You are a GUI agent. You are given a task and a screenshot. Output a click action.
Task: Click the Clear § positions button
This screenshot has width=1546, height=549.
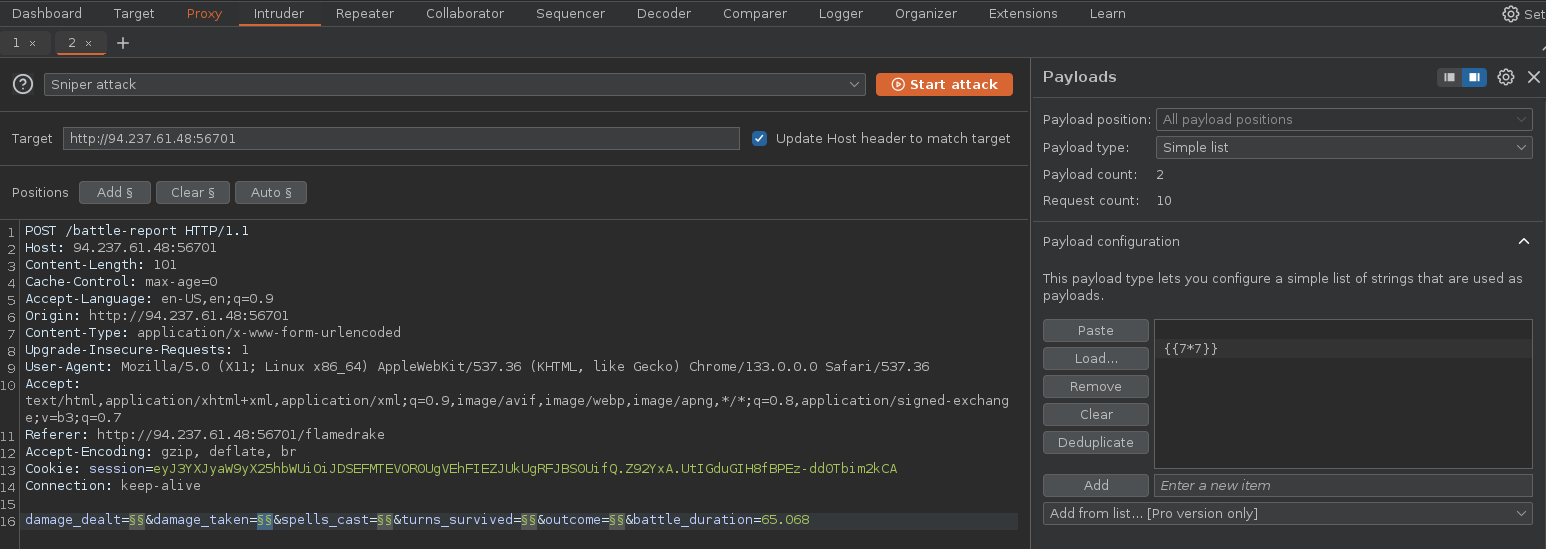click(193, 192)
